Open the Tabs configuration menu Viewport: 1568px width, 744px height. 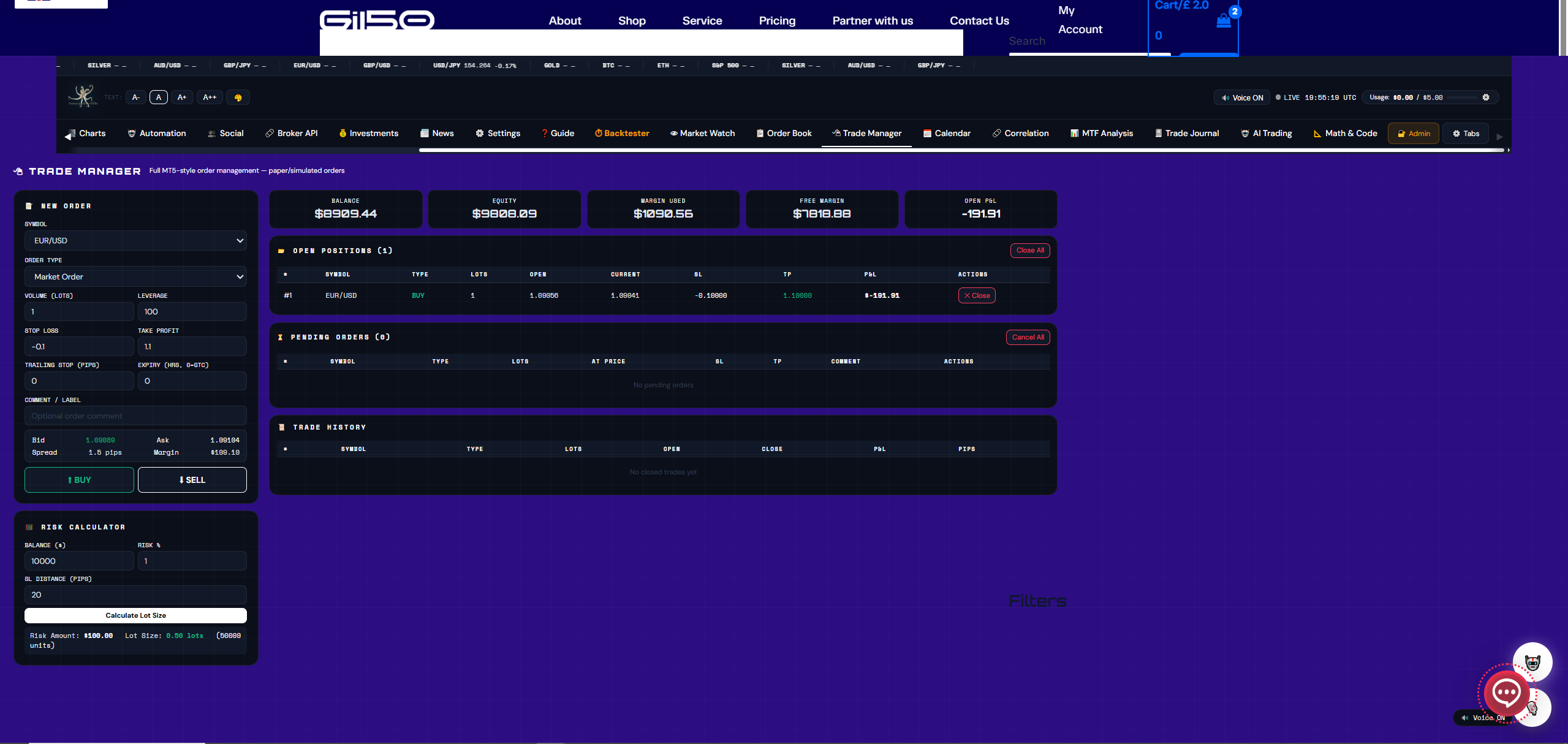pos(1466,134)
